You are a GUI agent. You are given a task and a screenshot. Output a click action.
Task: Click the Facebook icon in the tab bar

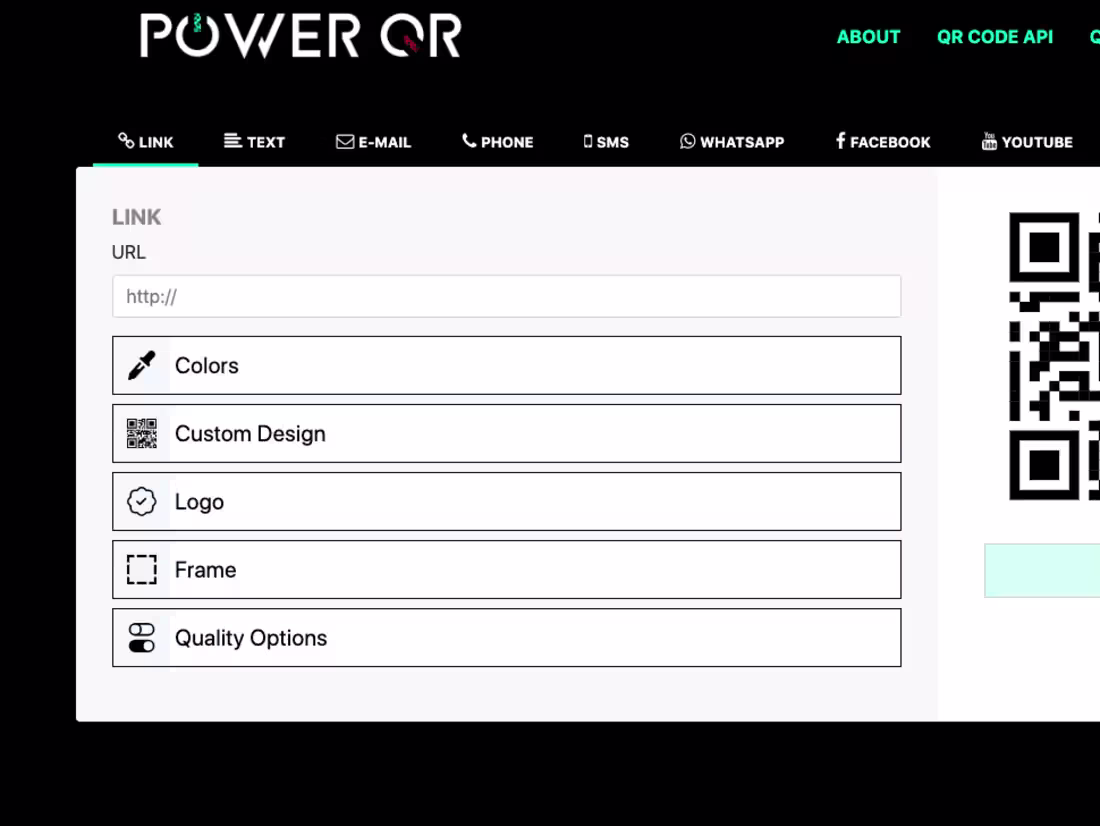click(841, 141)
